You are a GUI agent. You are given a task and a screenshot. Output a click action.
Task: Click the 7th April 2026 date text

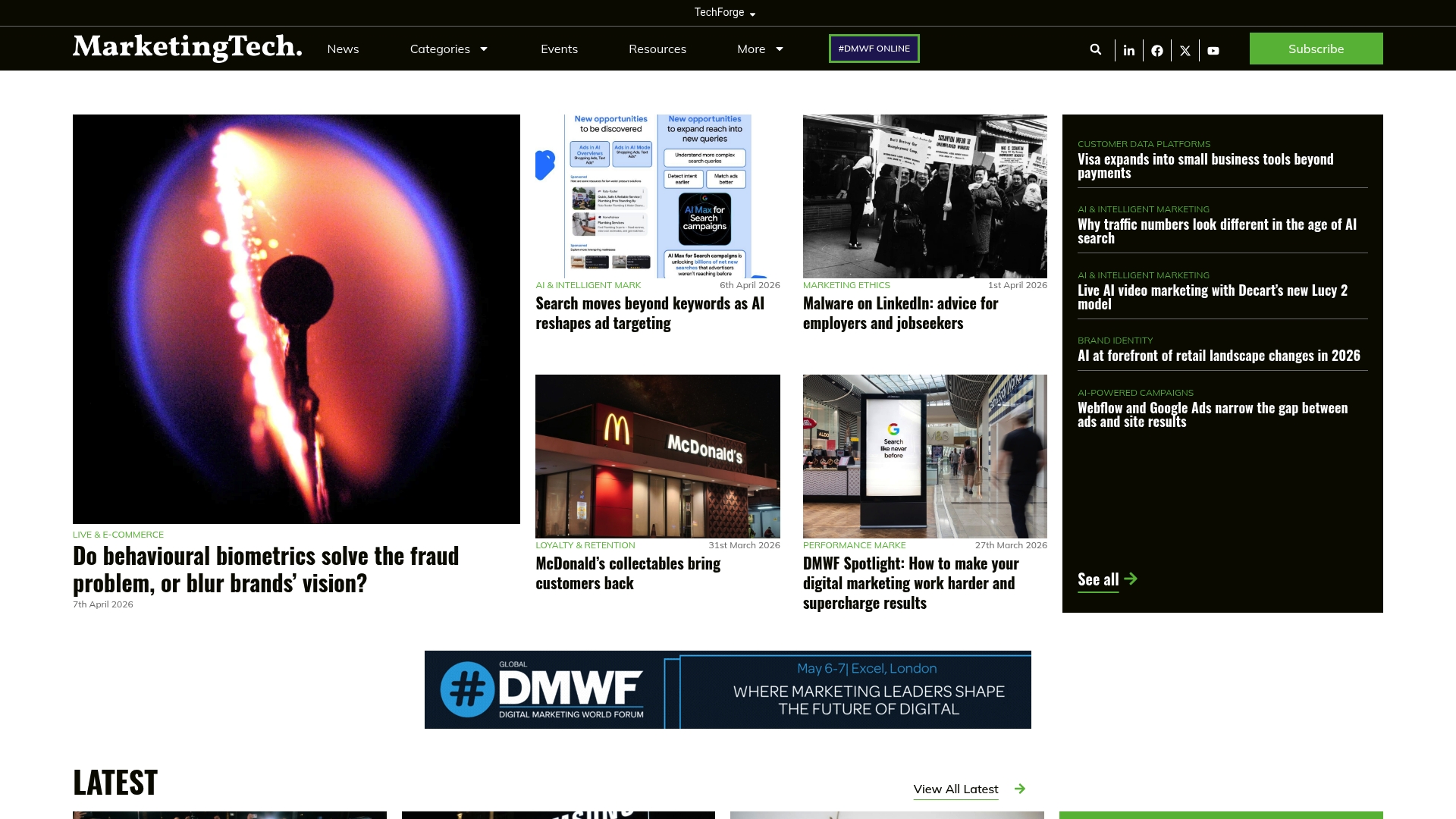[x=103, y=604]
